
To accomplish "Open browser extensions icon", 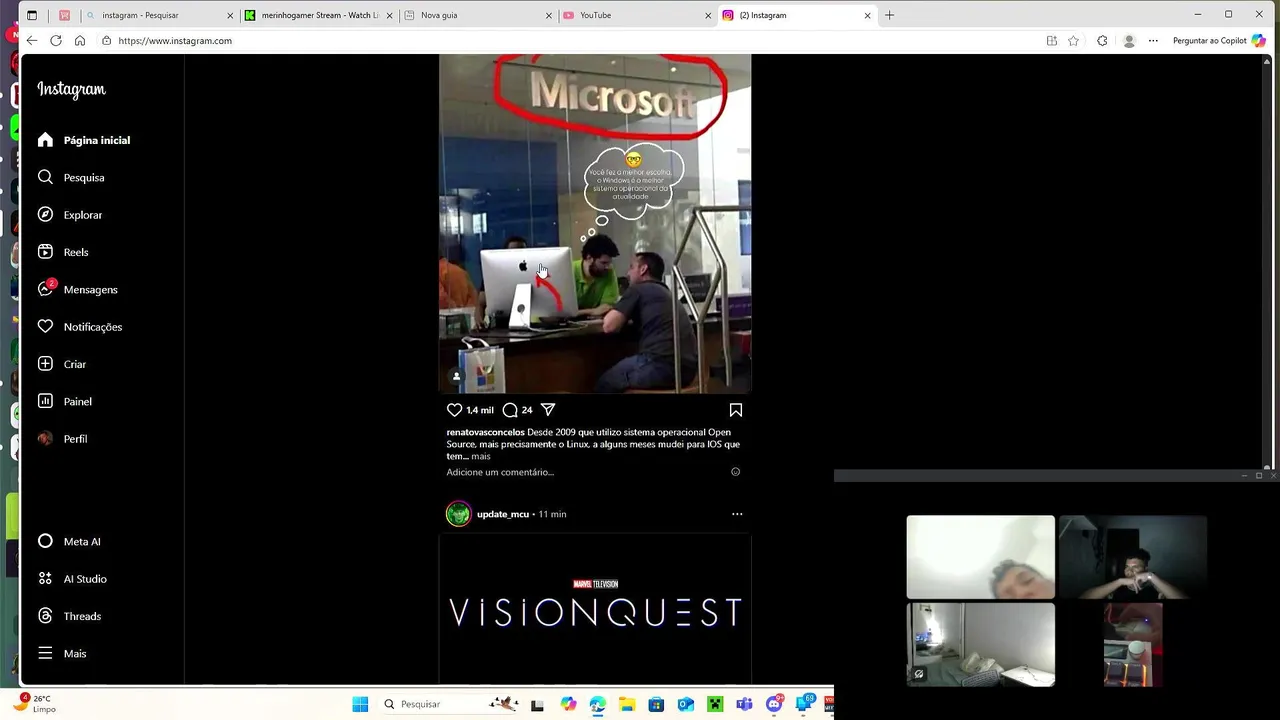I will coord(1102,41).
